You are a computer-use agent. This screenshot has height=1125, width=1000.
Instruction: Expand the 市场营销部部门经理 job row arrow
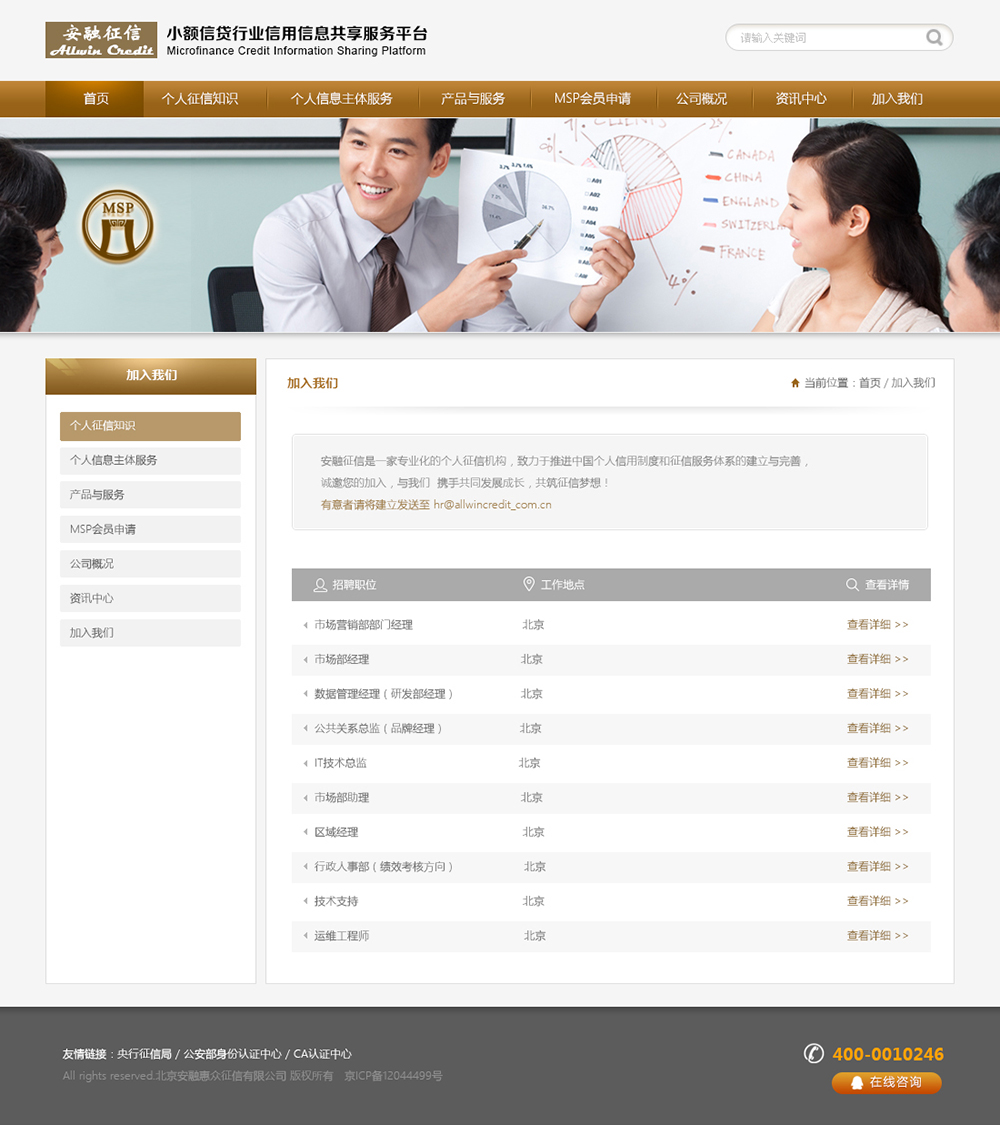[305, 625]
